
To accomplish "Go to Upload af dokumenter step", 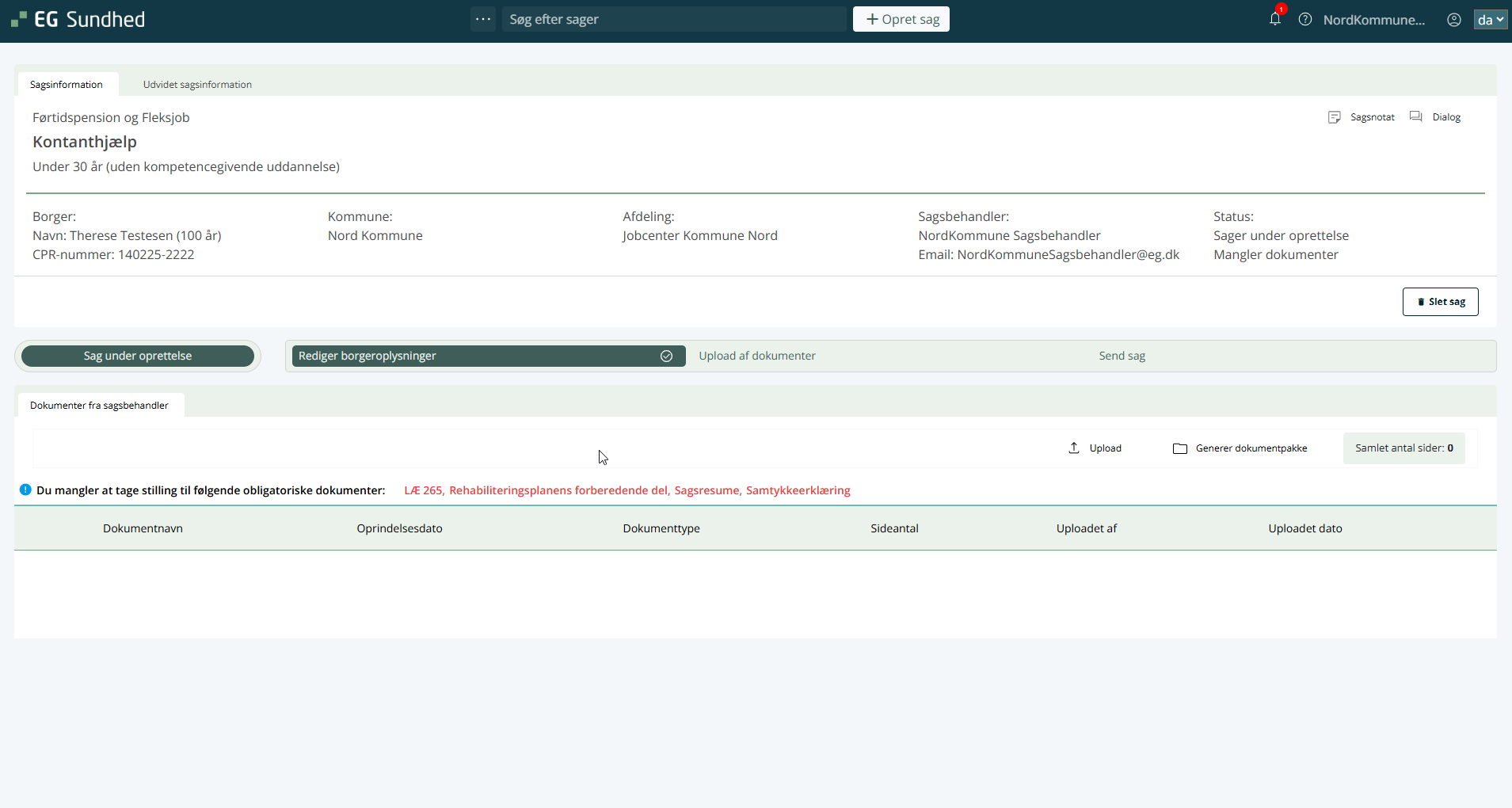I will (x=757, y=356).
